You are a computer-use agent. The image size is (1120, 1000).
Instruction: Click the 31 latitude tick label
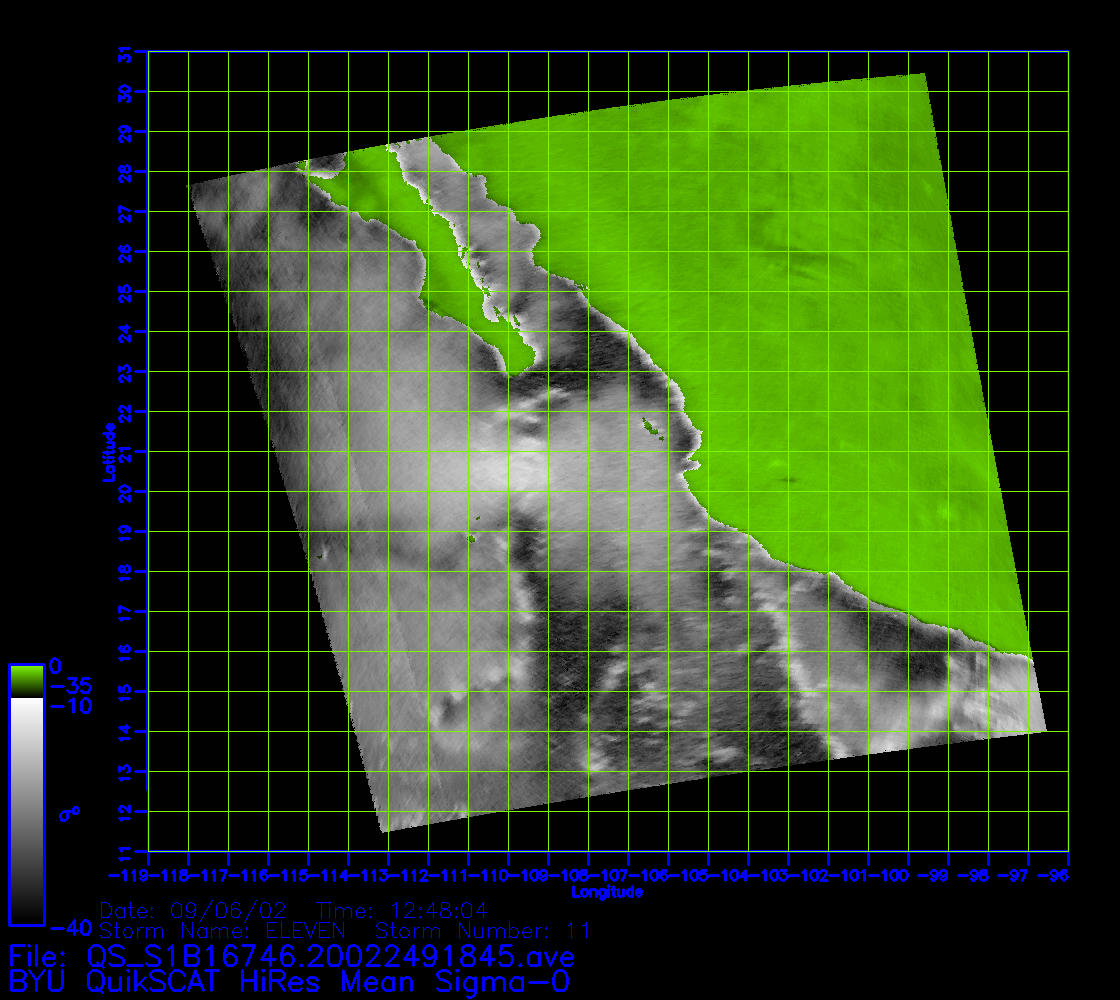click(125, 53)
